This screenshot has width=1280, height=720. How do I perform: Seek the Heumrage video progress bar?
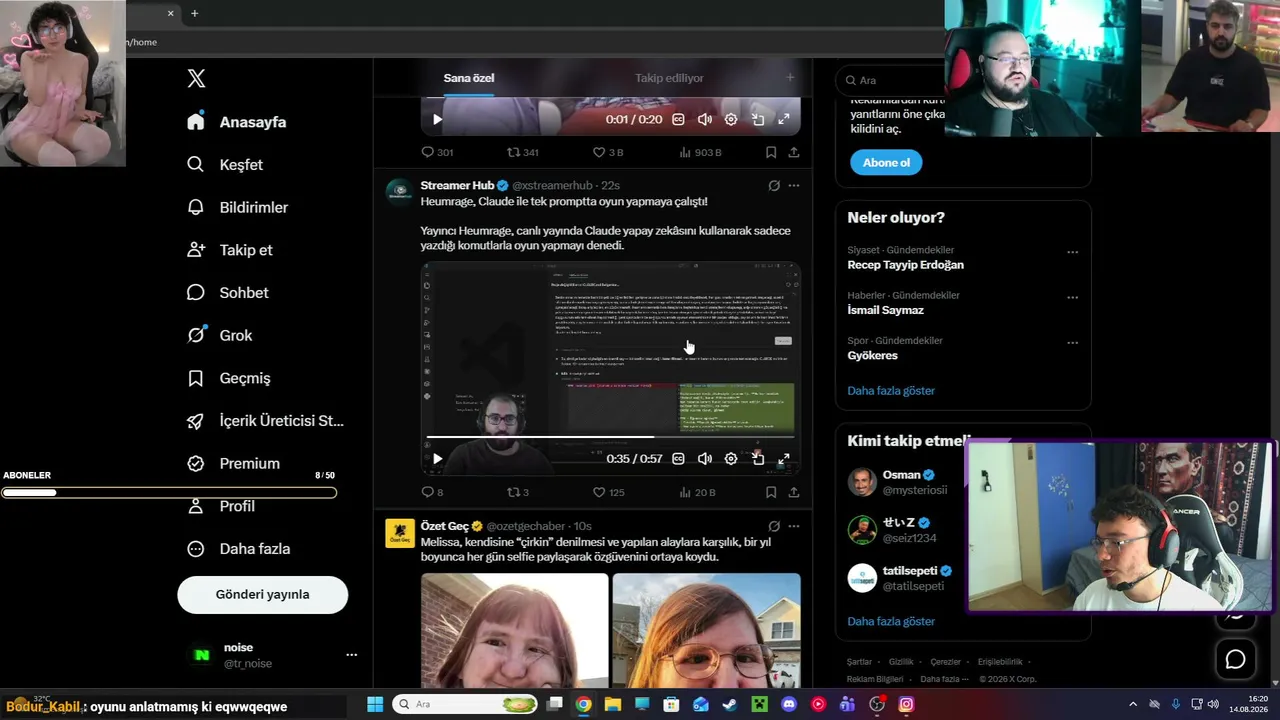[x=611, y=437]
